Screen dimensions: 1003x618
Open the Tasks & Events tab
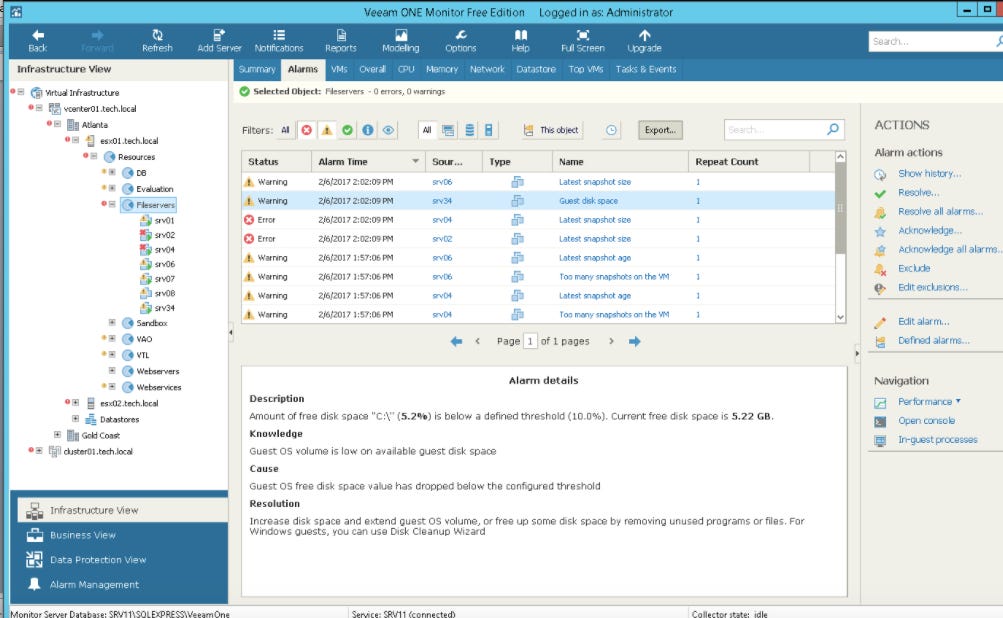pyautogui.click(x=644, y=69)
